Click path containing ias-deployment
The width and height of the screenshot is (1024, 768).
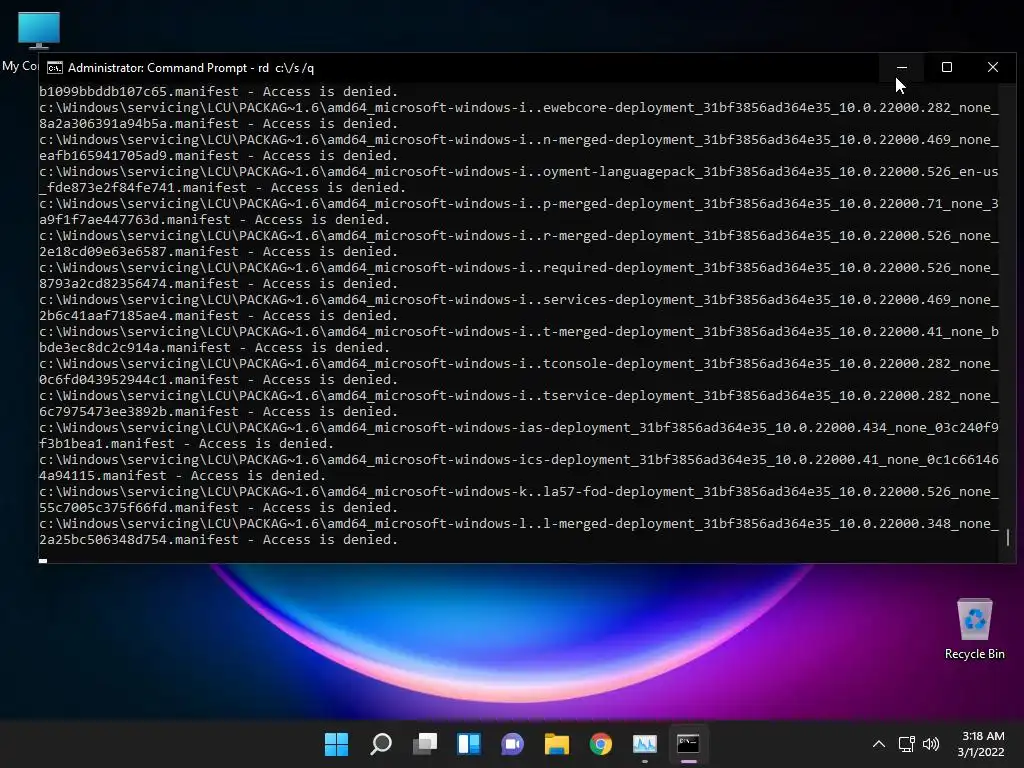click(519, 428)
